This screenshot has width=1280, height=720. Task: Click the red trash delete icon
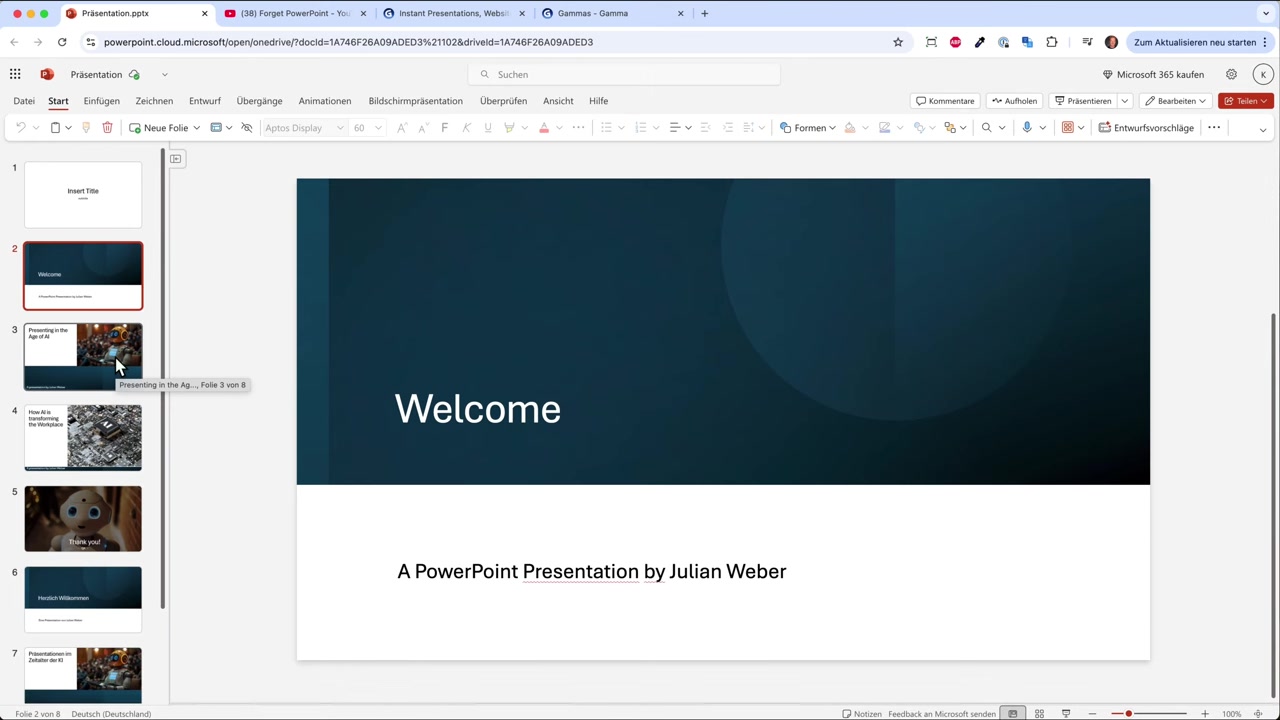tap(107, 128)
